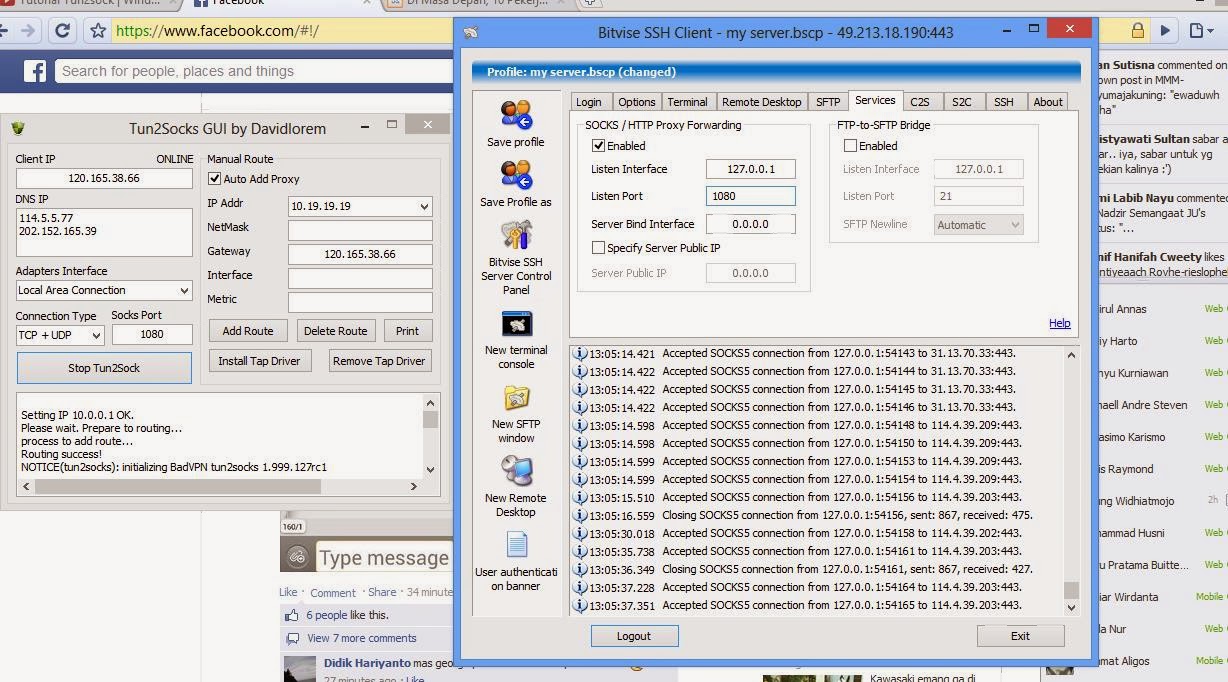Switch to the SFTP tab
Image resolution: width=1228 pixels, height=682 pixels.
[828, 102]
